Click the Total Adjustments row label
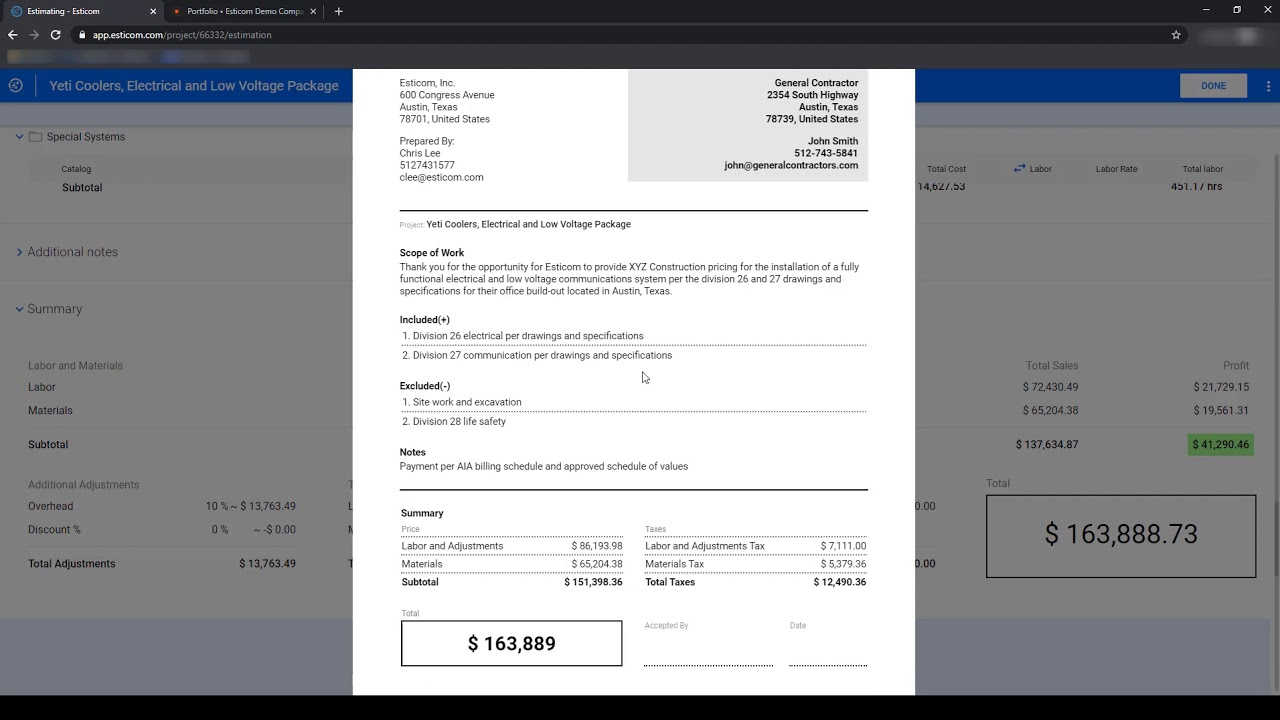This screenshot has width=1280, height=720. tap(72, 564)
